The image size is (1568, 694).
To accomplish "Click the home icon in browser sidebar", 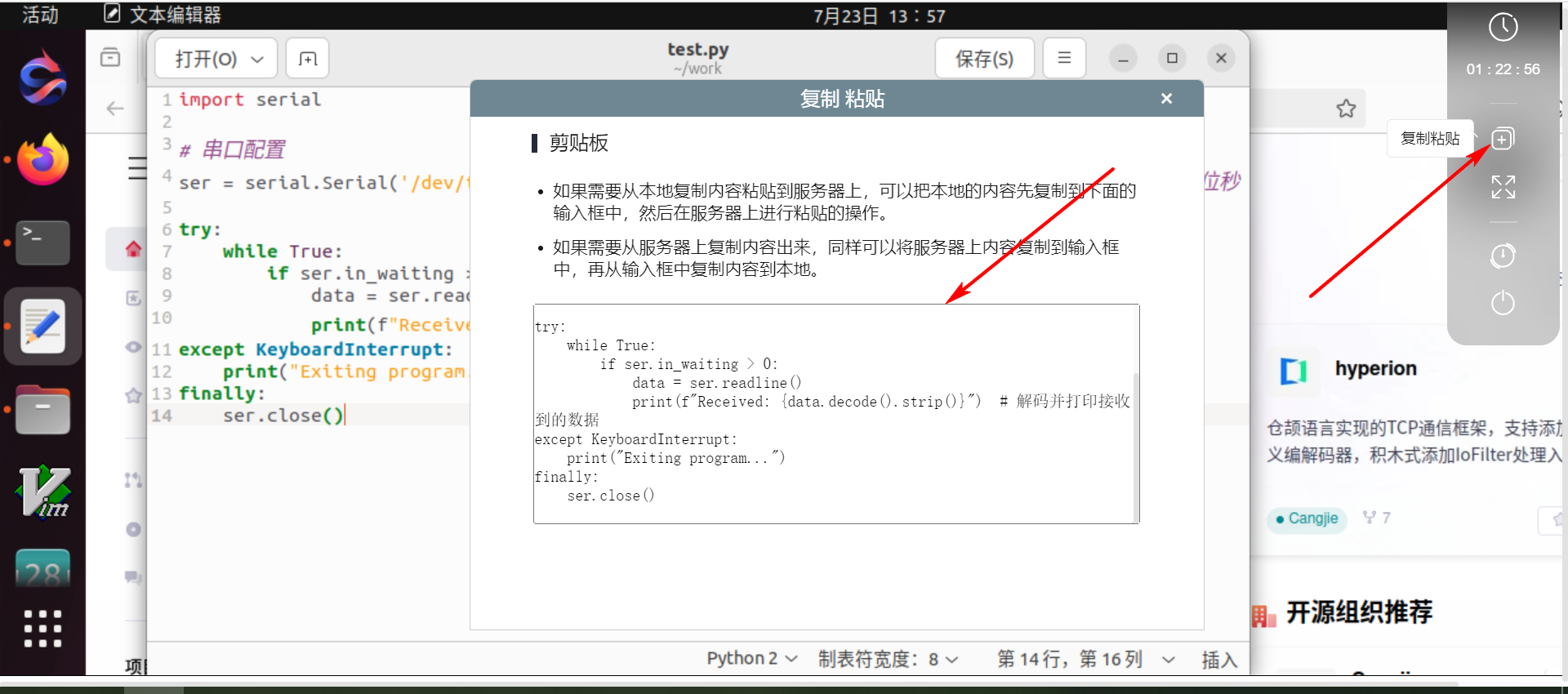I will coord(133,248).
